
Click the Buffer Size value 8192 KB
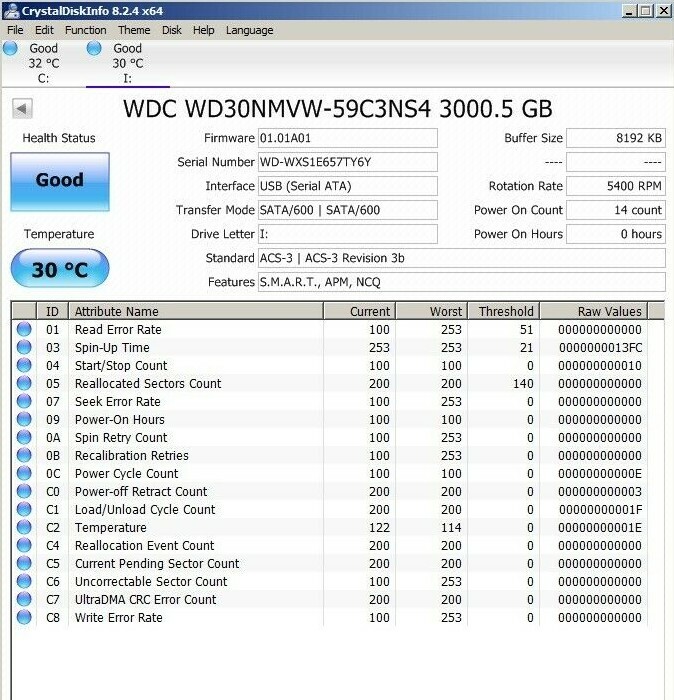tap(616, 138)
